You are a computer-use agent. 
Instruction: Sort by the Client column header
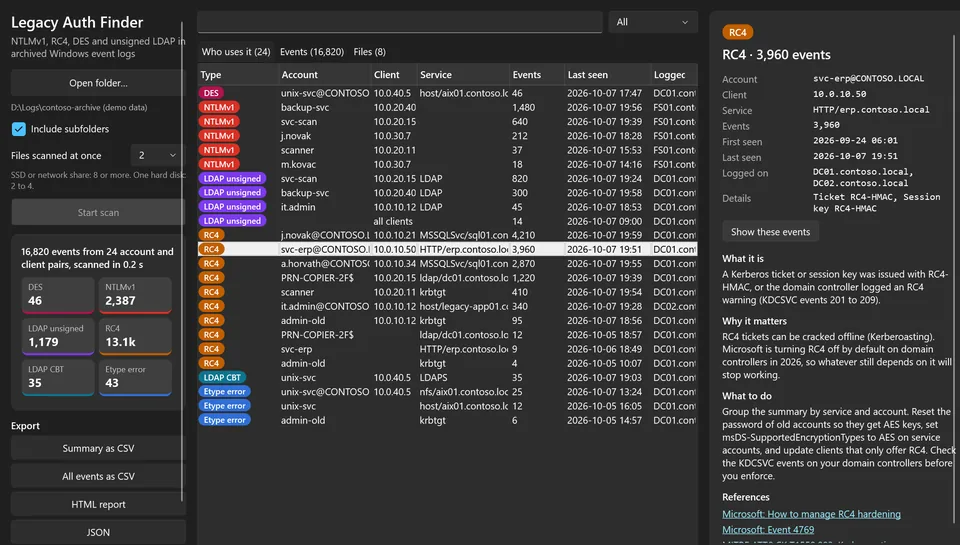[394, 75]
